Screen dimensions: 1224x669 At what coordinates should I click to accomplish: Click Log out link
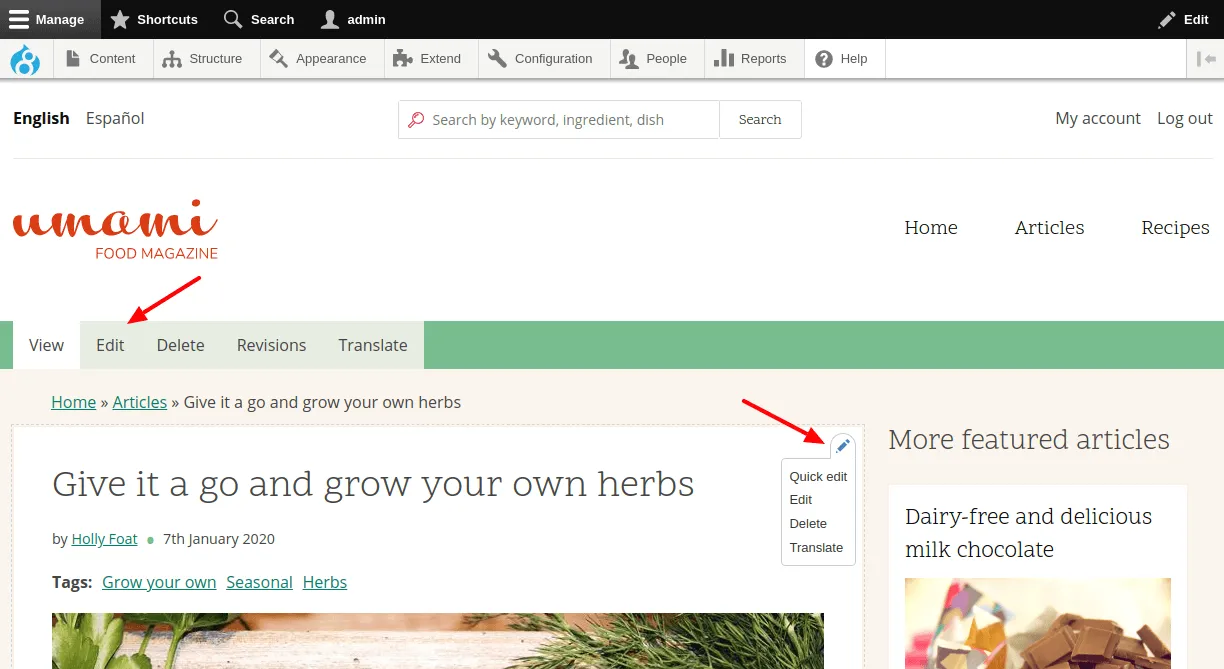(x=1185, y=118)
